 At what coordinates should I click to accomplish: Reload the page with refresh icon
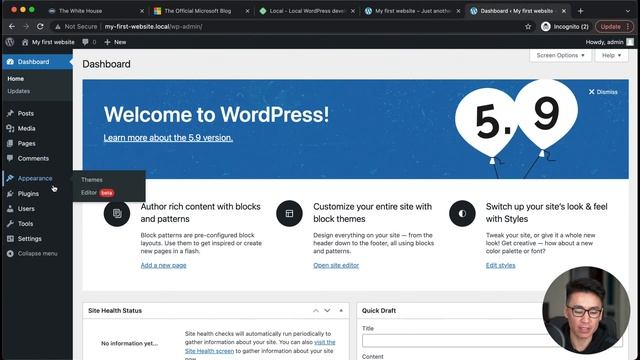point(40,27)
